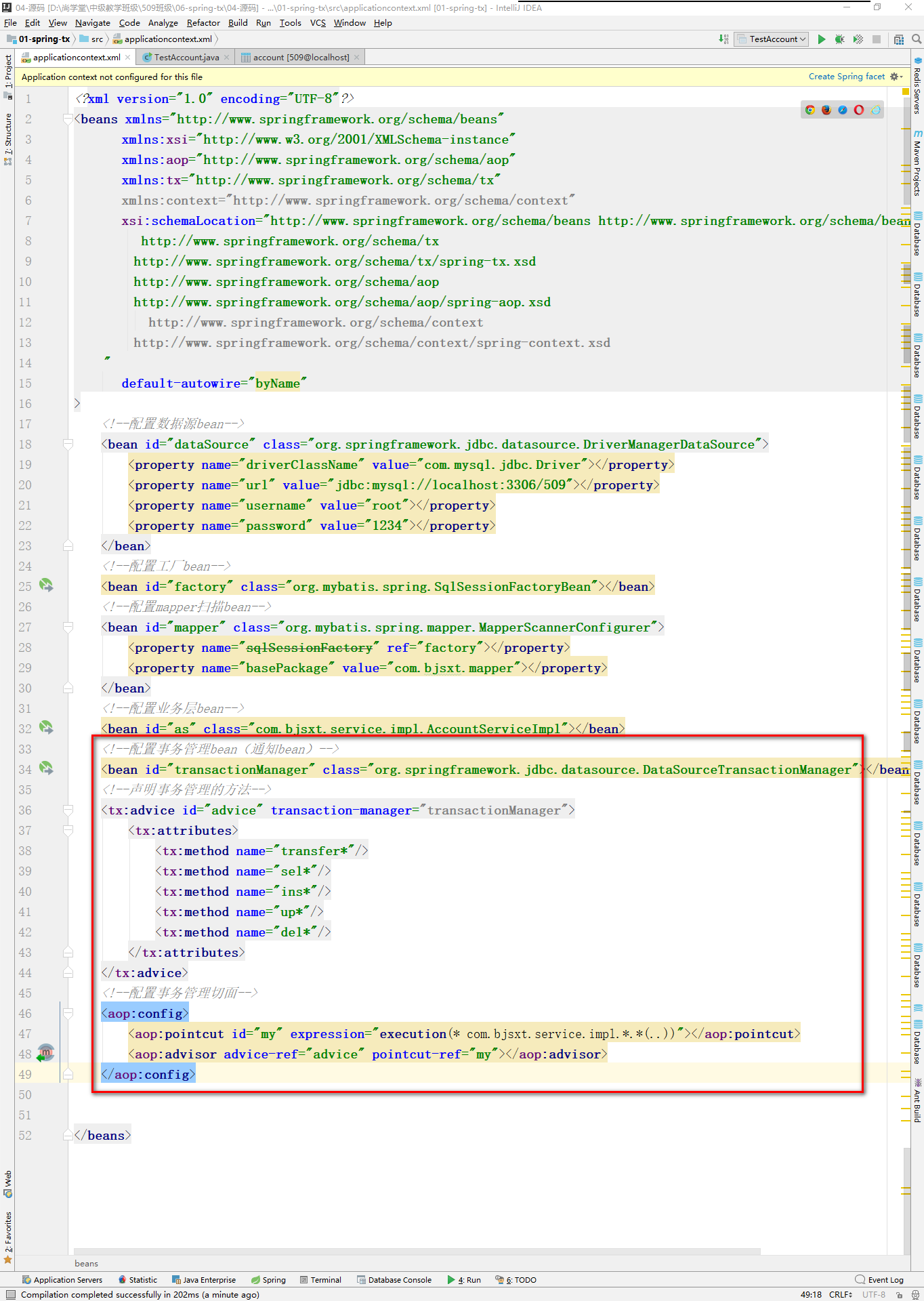Screen dimensions: 924x1301
Task: Toggle read-only lock icon in status bar
Action: pos(899,1294)
